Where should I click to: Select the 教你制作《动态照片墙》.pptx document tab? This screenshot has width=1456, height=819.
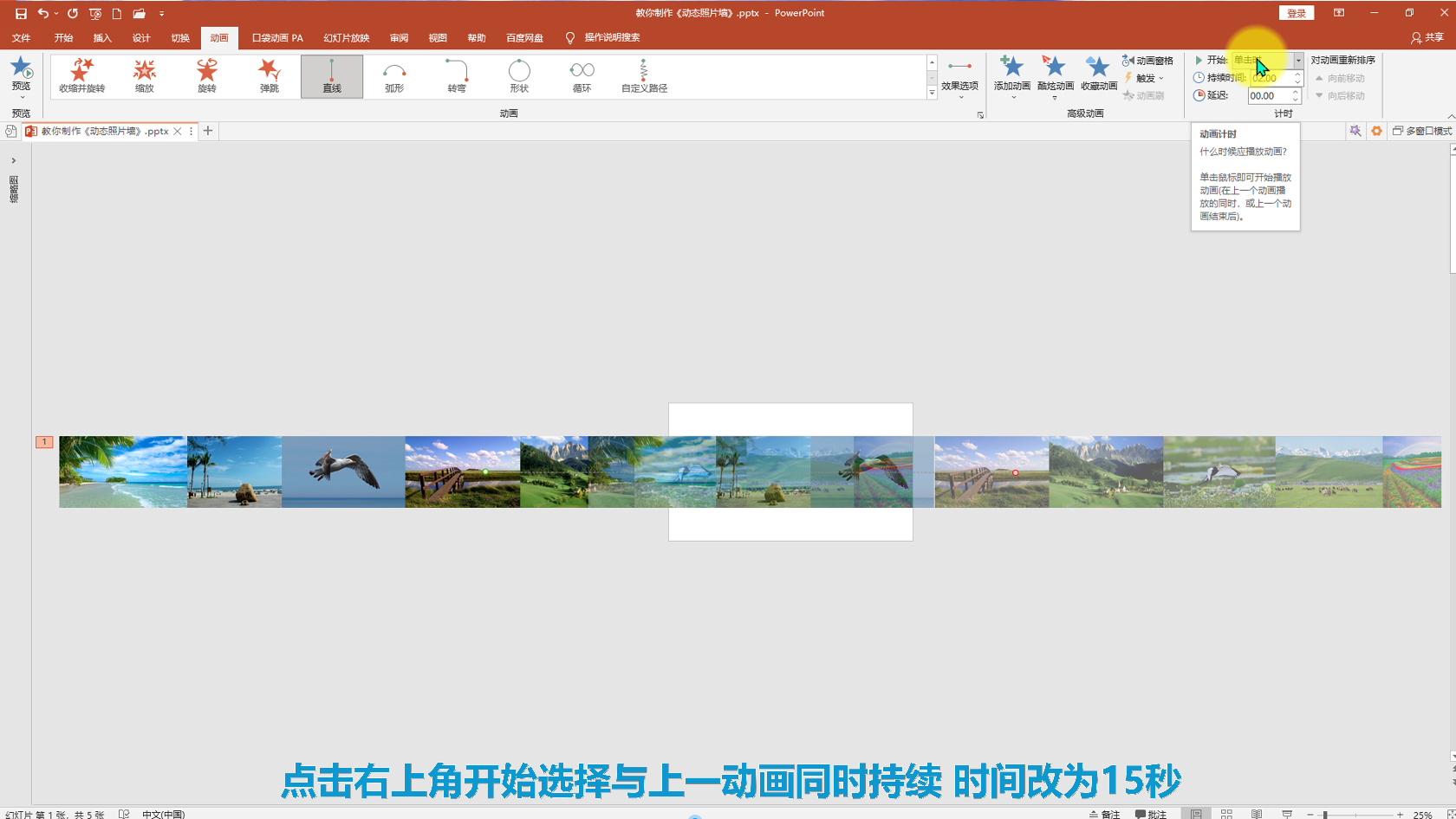[104, 132]
